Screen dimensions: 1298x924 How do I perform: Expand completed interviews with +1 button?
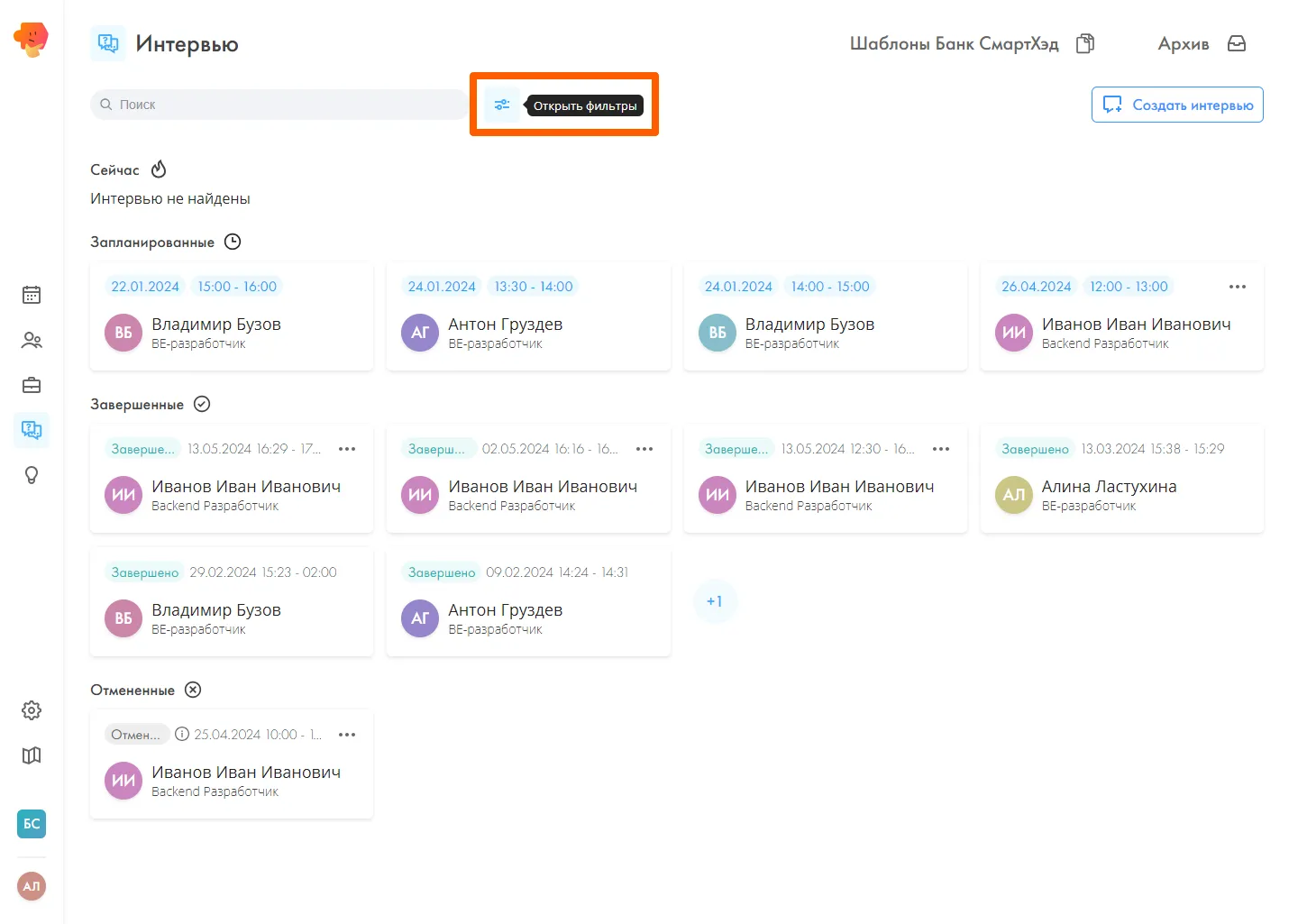[x=715, y=601]
